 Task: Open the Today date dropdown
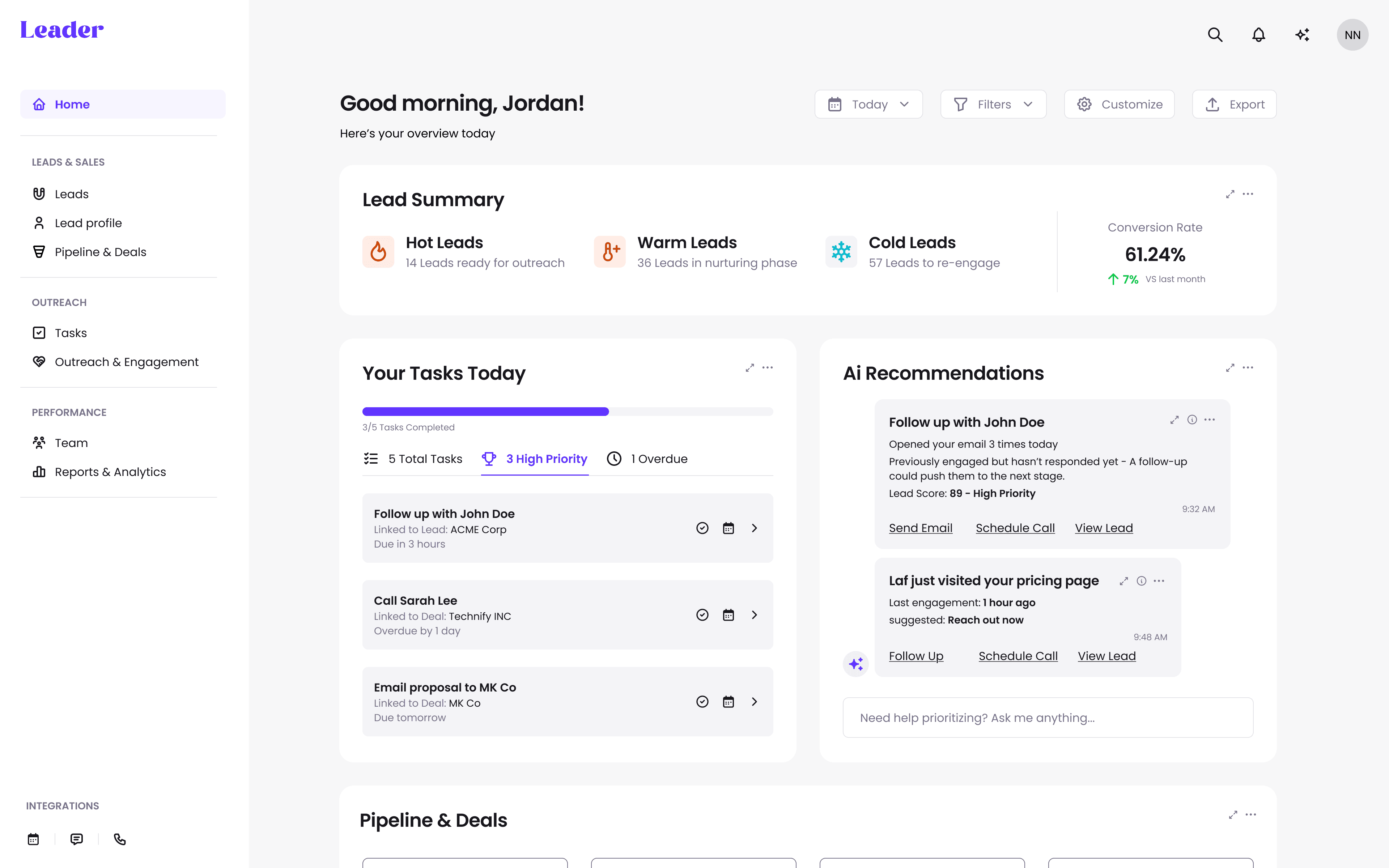(x=868, y=105)
